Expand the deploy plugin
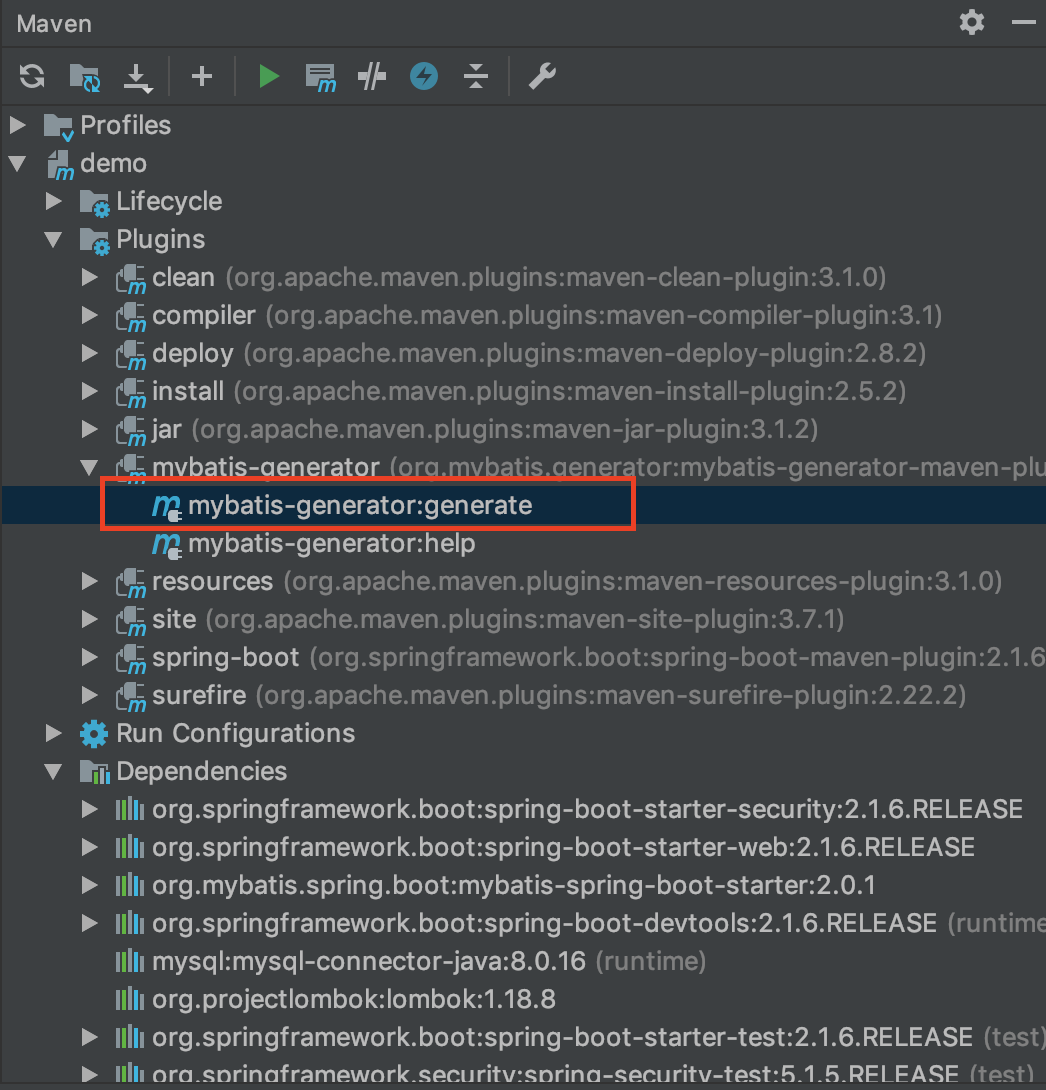Viewport: 1046px width, 1090px height. click(x=90, y=353)
